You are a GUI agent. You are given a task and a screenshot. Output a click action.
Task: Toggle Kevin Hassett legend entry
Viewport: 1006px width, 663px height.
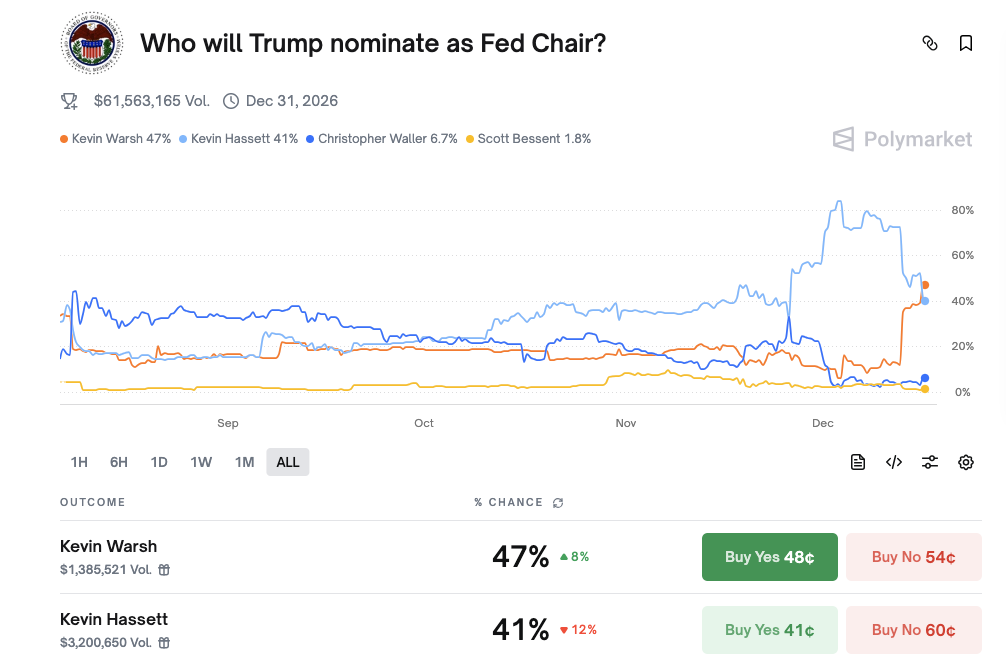tap(237, 138)
